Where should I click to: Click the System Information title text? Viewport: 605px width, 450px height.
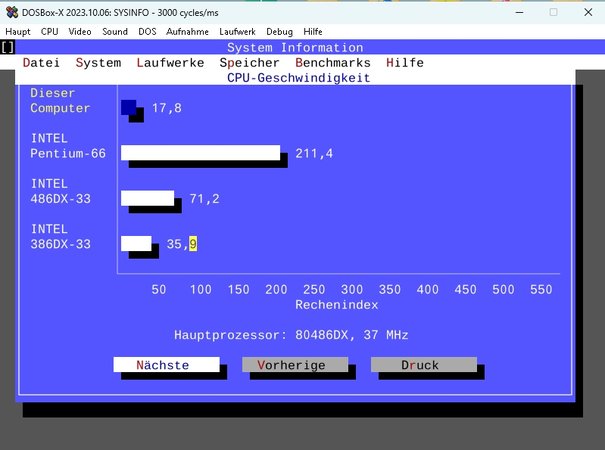[x=295, y=47]
